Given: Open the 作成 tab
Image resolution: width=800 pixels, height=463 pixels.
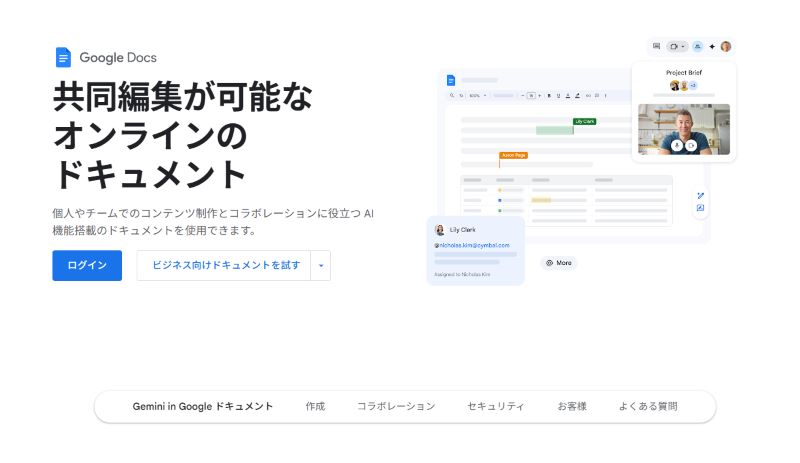Looking at the screenshot, I should point(315,406).
